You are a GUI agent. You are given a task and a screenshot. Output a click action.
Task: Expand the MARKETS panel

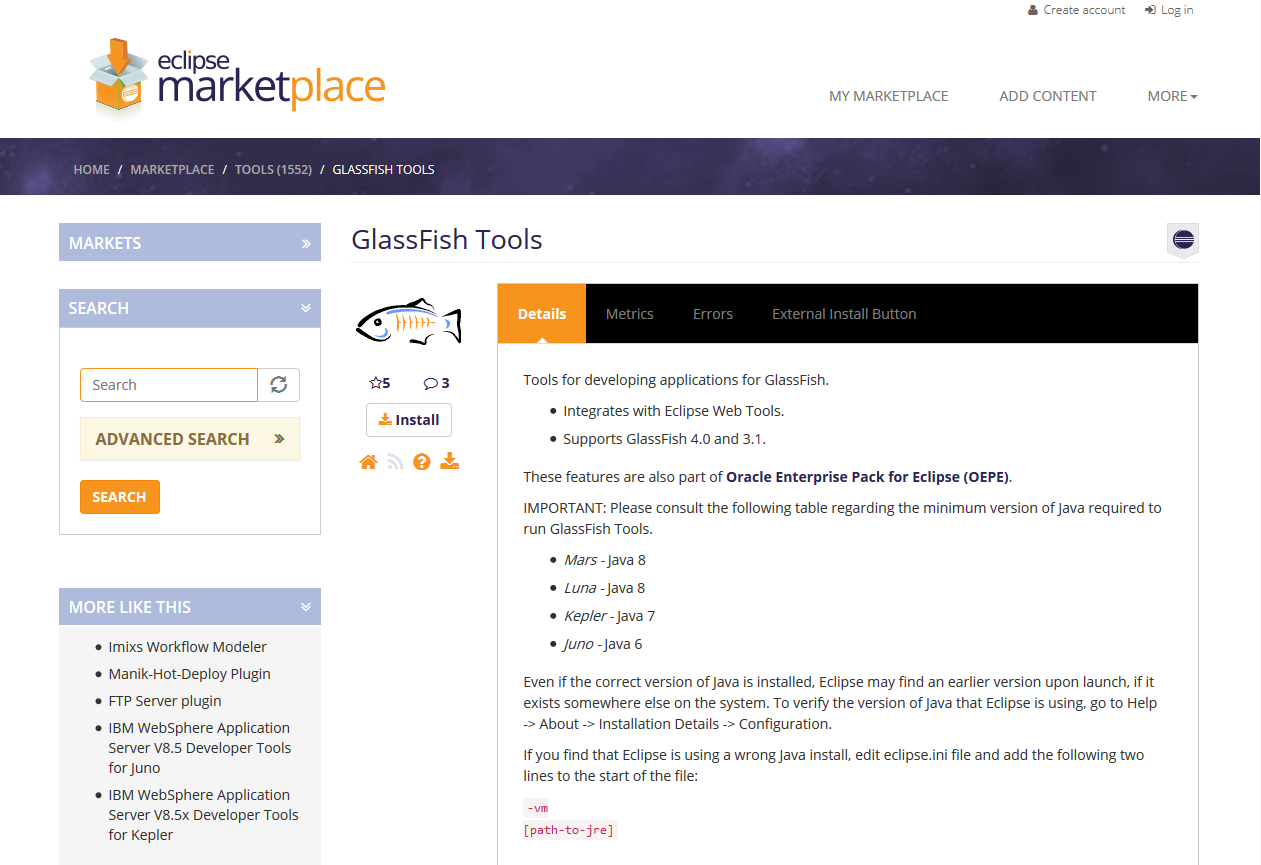190,242
